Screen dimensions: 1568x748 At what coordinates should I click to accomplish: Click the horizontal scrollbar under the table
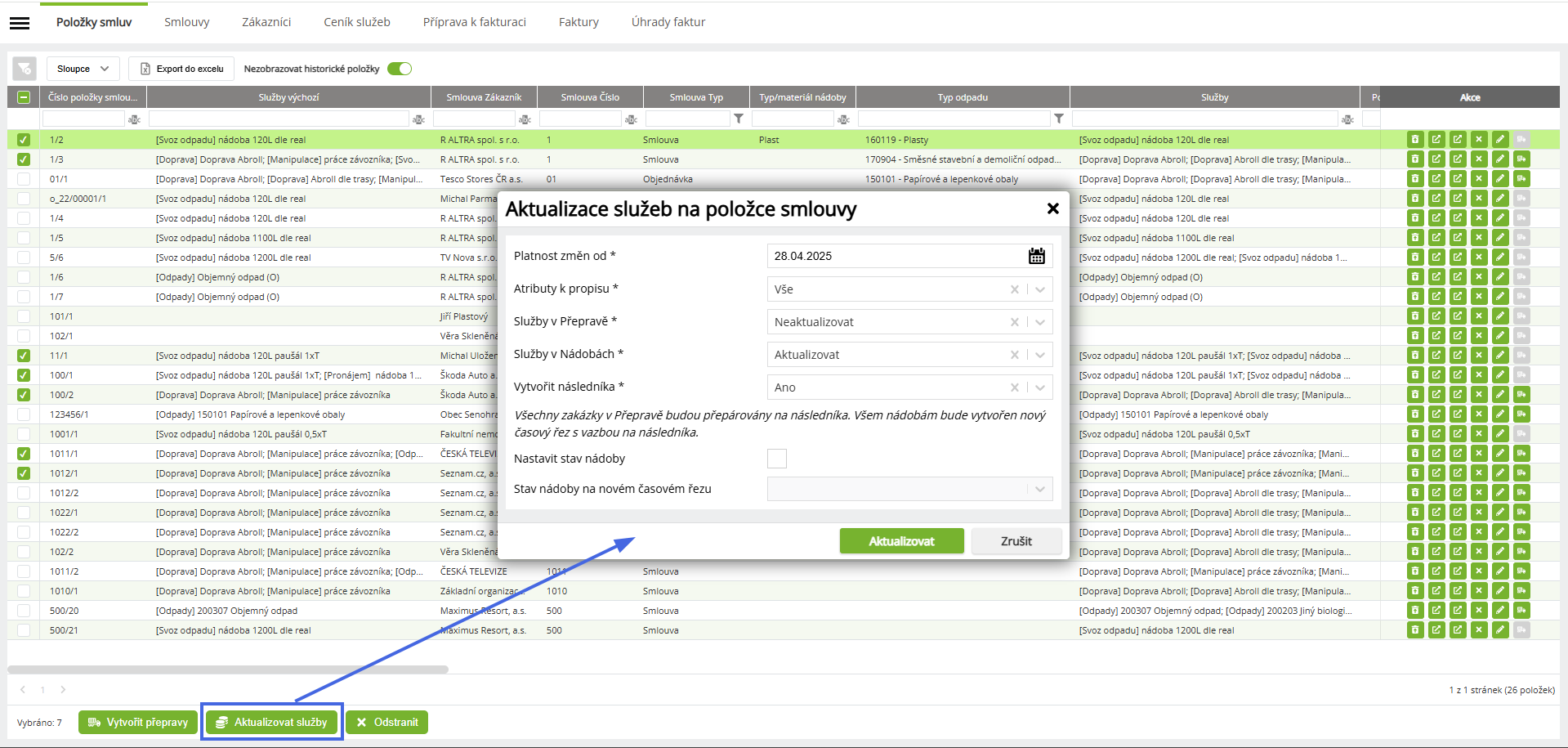(228, 670)
